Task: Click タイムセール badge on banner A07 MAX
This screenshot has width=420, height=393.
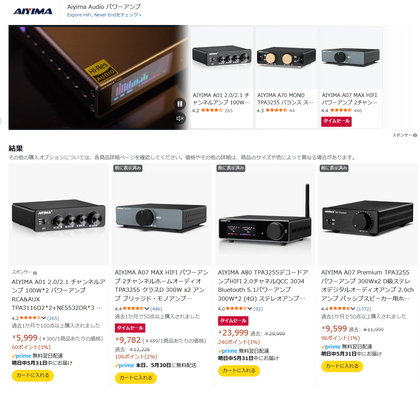Action: (336, 121)
